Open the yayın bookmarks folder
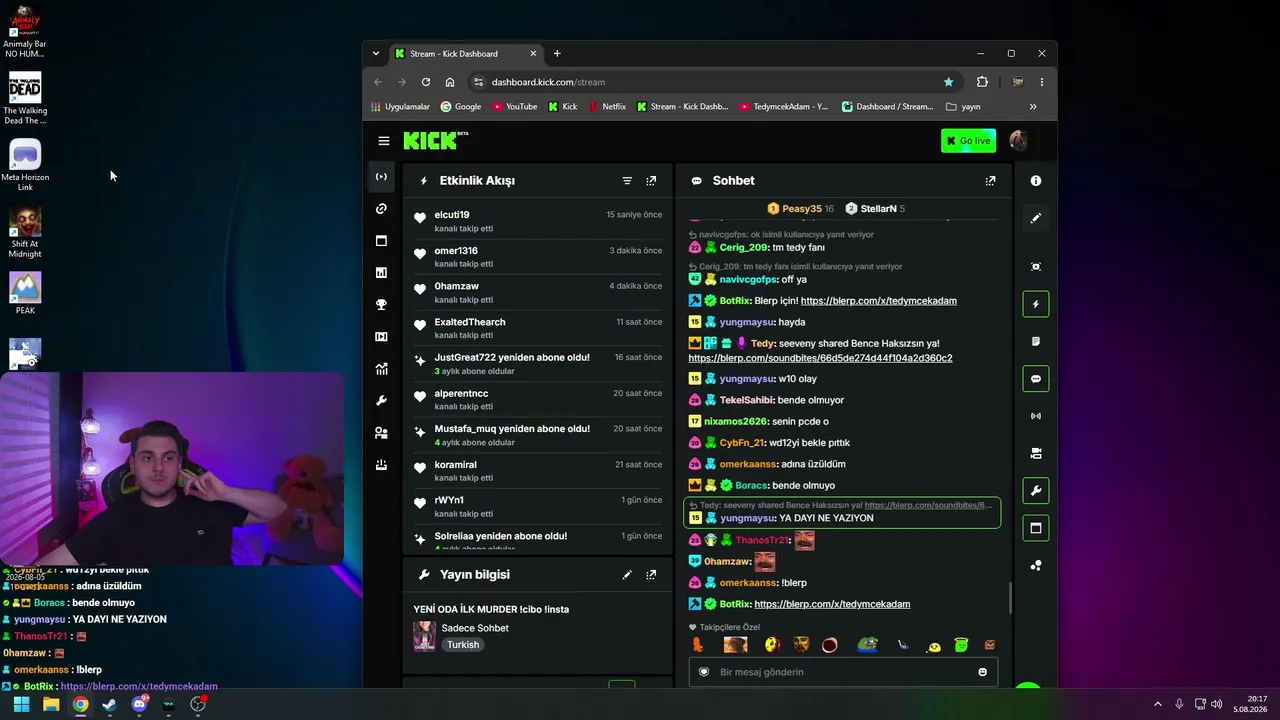Screen dimensions: 1280x720 coord(963,107)
